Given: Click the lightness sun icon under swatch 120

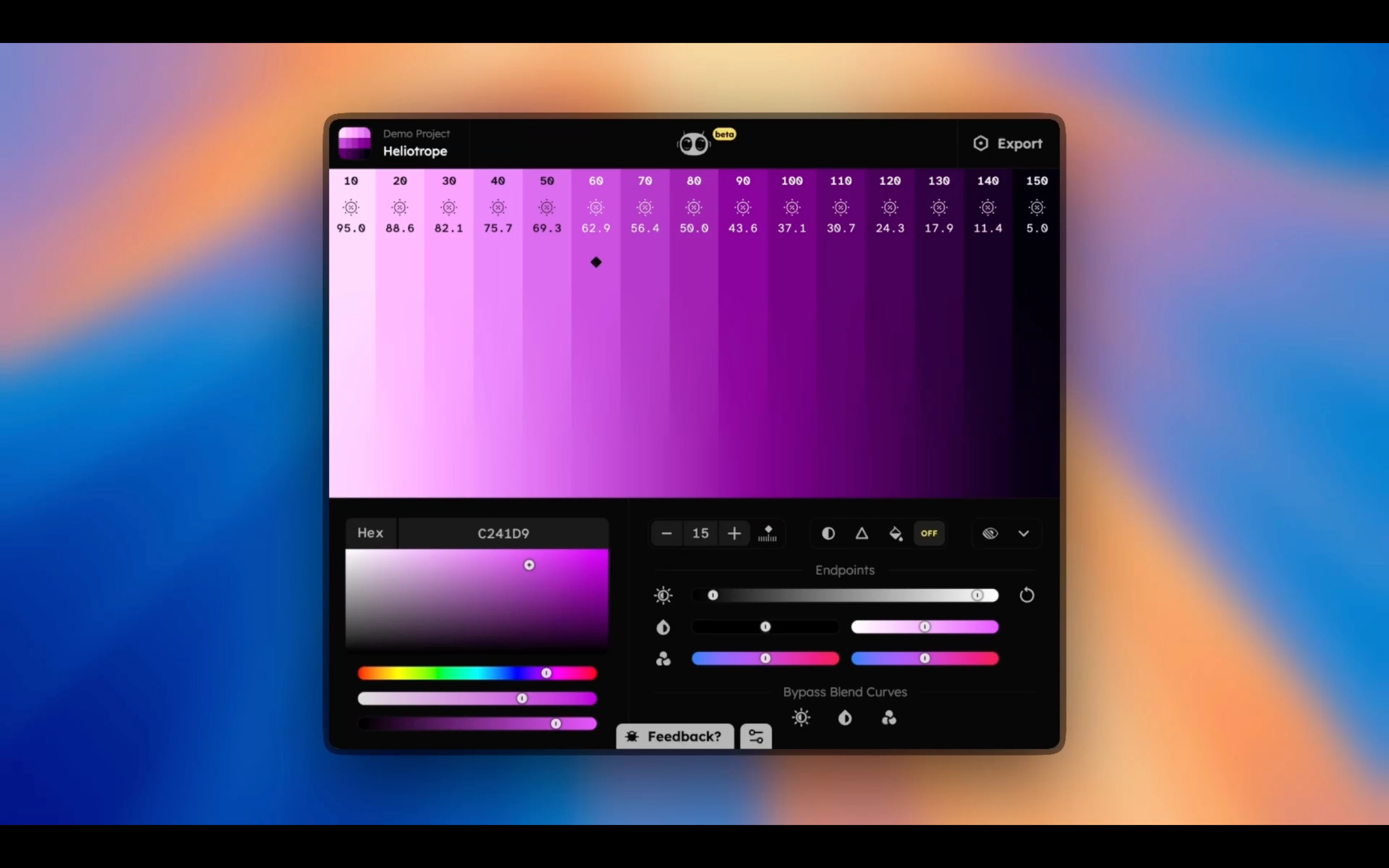Looking at the screenshot, I should [890, 207].
